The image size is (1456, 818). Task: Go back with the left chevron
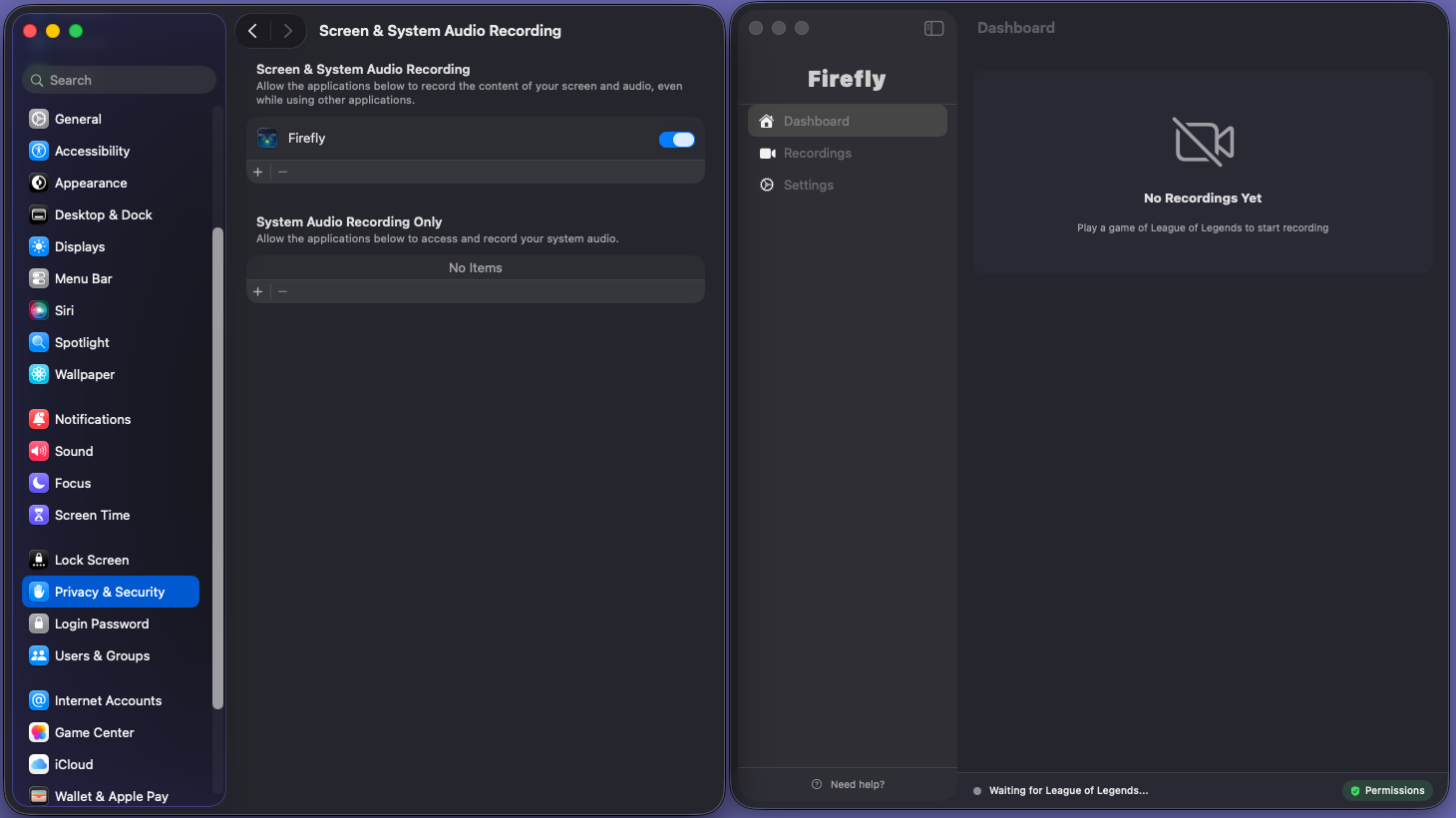(x=253, y=31)
